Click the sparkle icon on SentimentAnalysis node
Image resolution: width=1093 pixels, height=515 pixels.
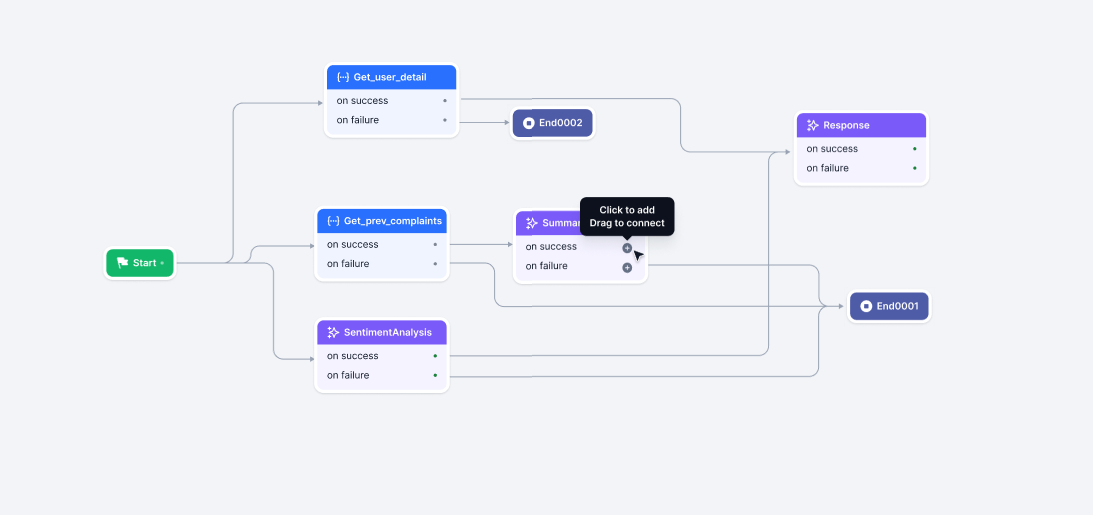click(333, 332)
